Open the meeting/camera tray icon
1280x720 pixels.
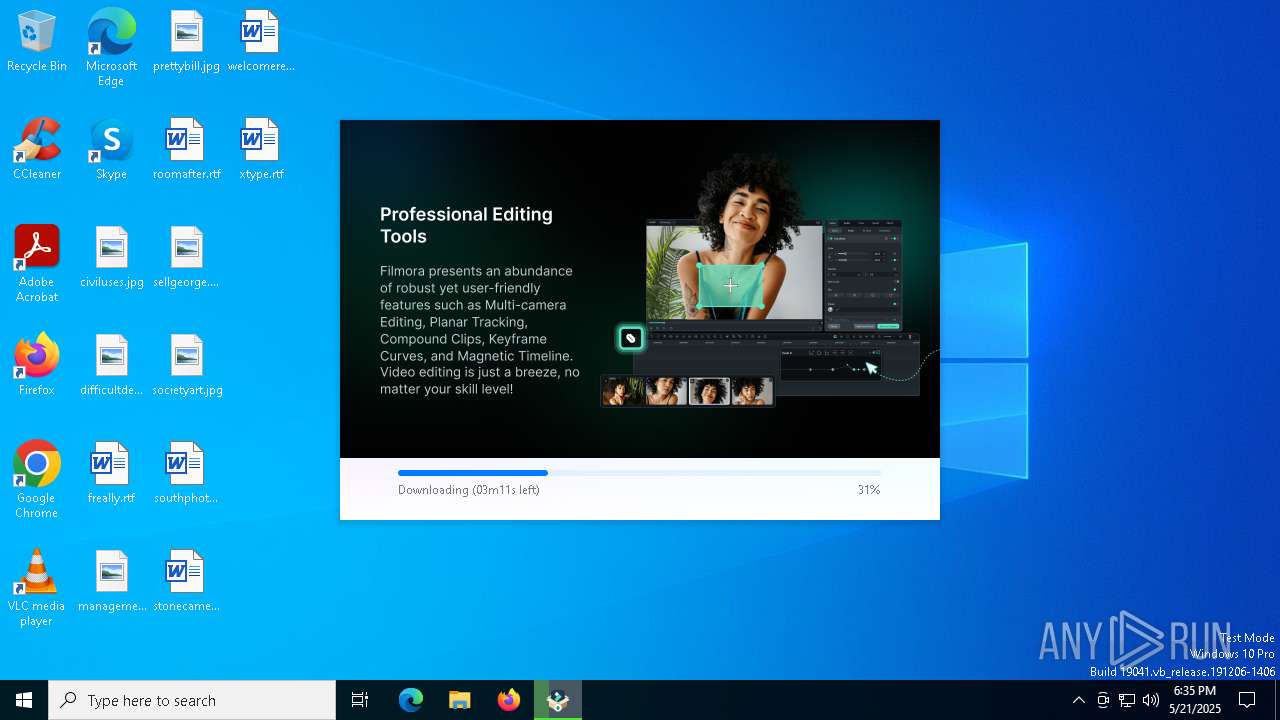1103,700
